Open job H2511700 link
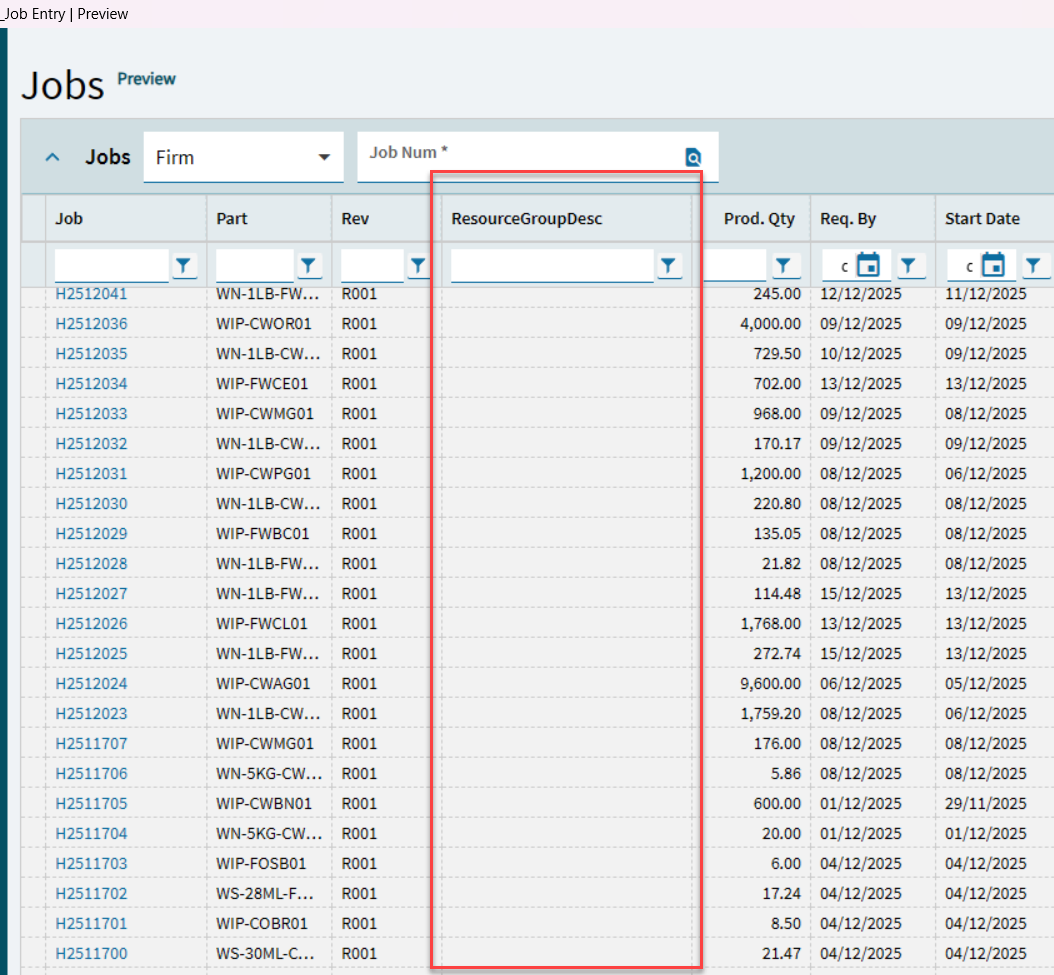This screenshot has height=975, width=1054. pyautogui.click(x=91, y=954)
